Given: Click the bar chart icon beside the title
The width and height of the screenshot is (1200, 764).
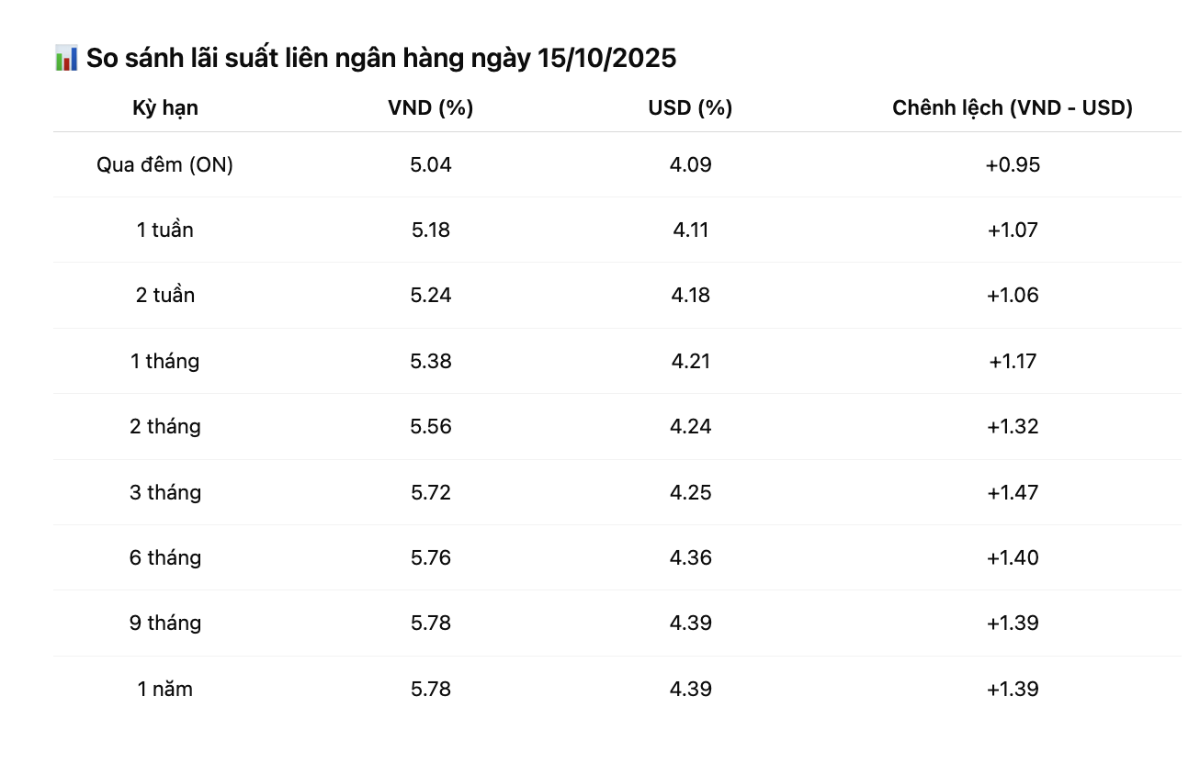Looking at the screenshot, I should [x=66, y=60].
